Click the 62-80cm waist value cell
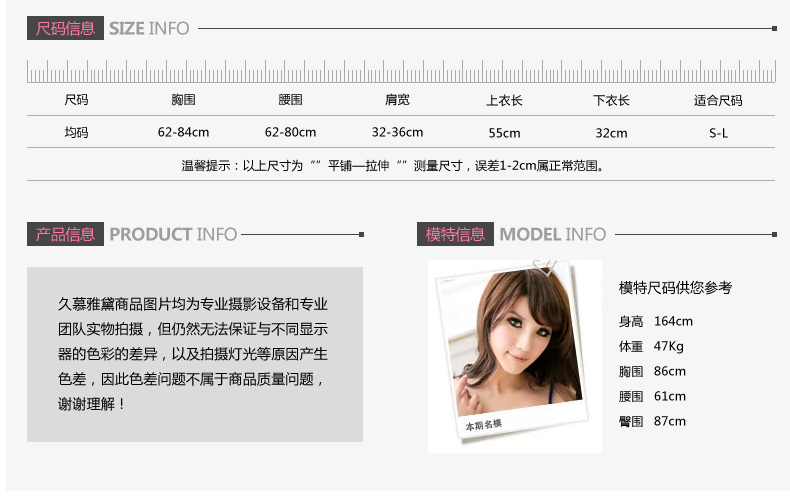 click(290, 132)
